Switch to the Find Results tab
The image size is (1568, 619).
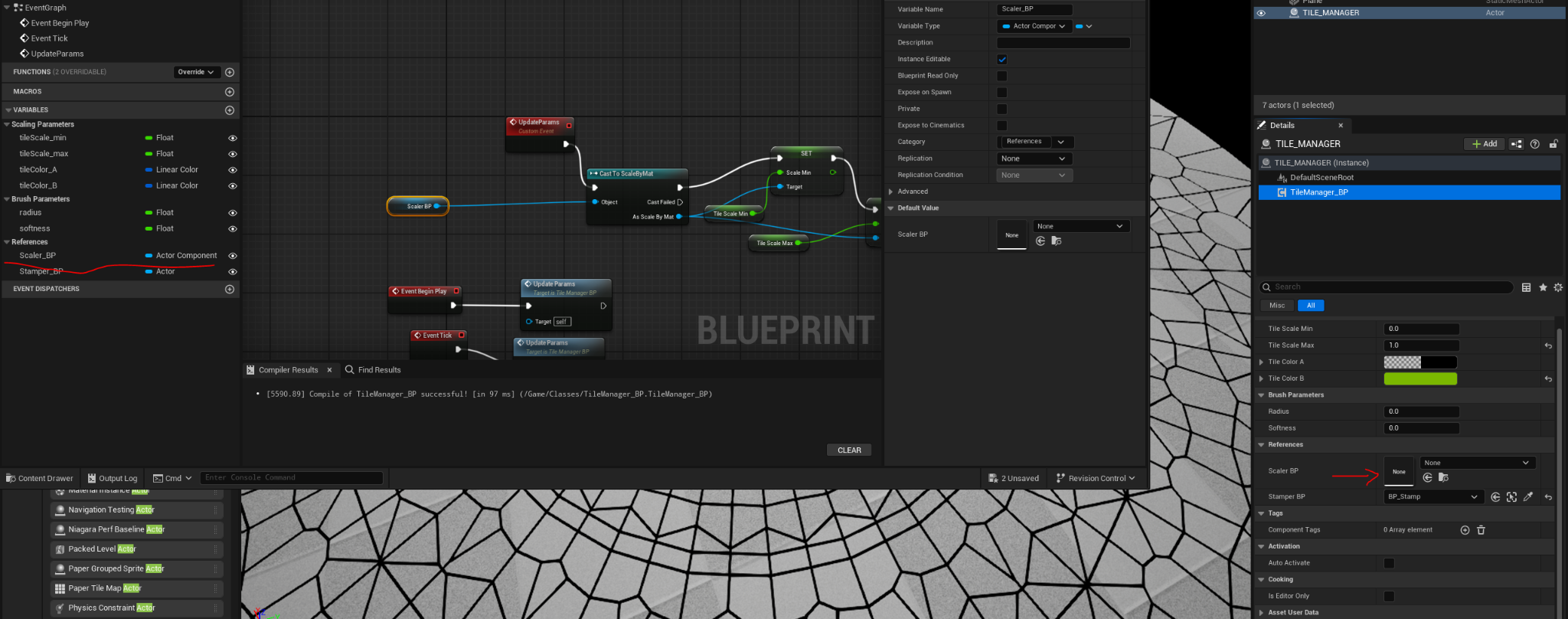tap(373, 370)
